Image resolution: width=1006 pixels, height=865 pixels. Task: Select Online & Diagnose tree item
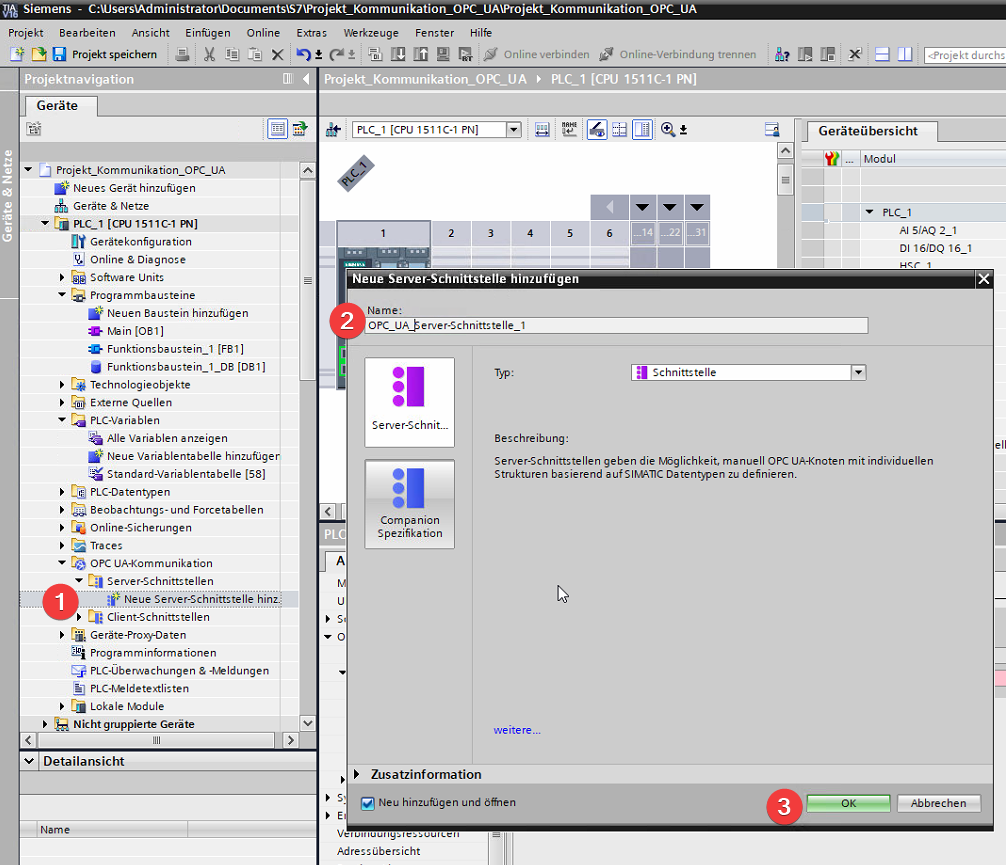[138, 259]
